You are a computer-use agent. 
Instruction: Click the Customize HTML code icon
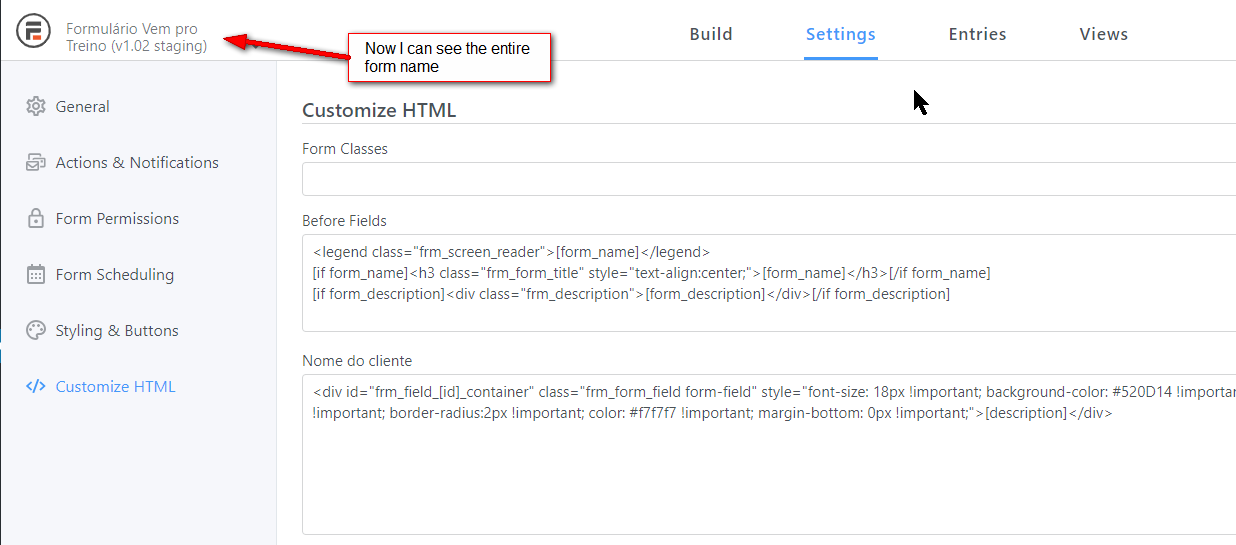click(x=36, y=387)
